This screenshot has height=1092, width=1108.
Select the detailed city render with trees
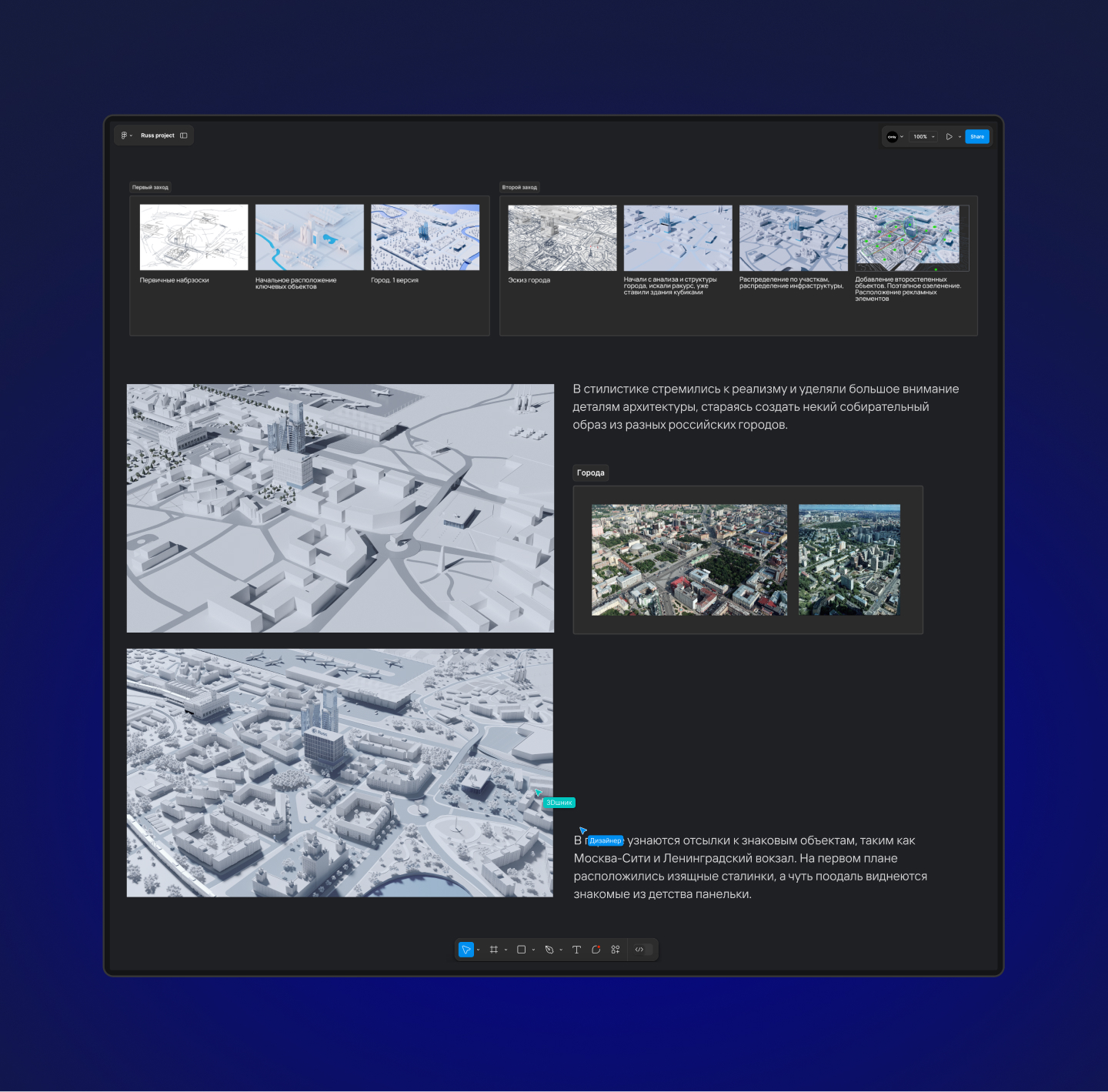(340, 773)
